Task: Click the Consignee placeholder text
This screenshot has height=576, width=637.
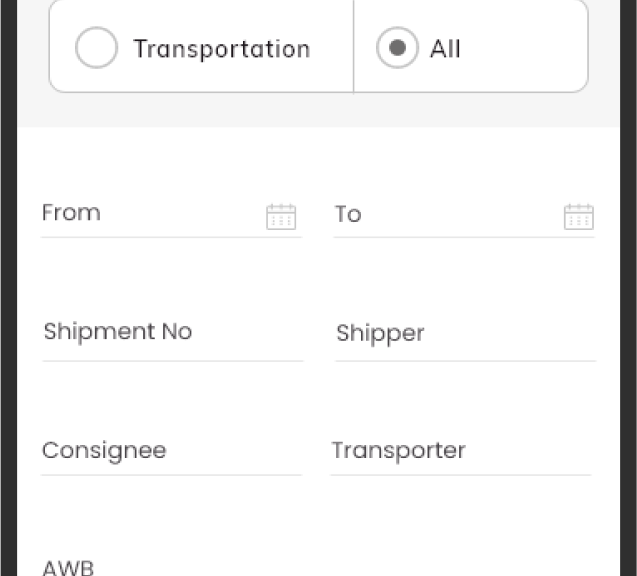Action: coord(104,451)
